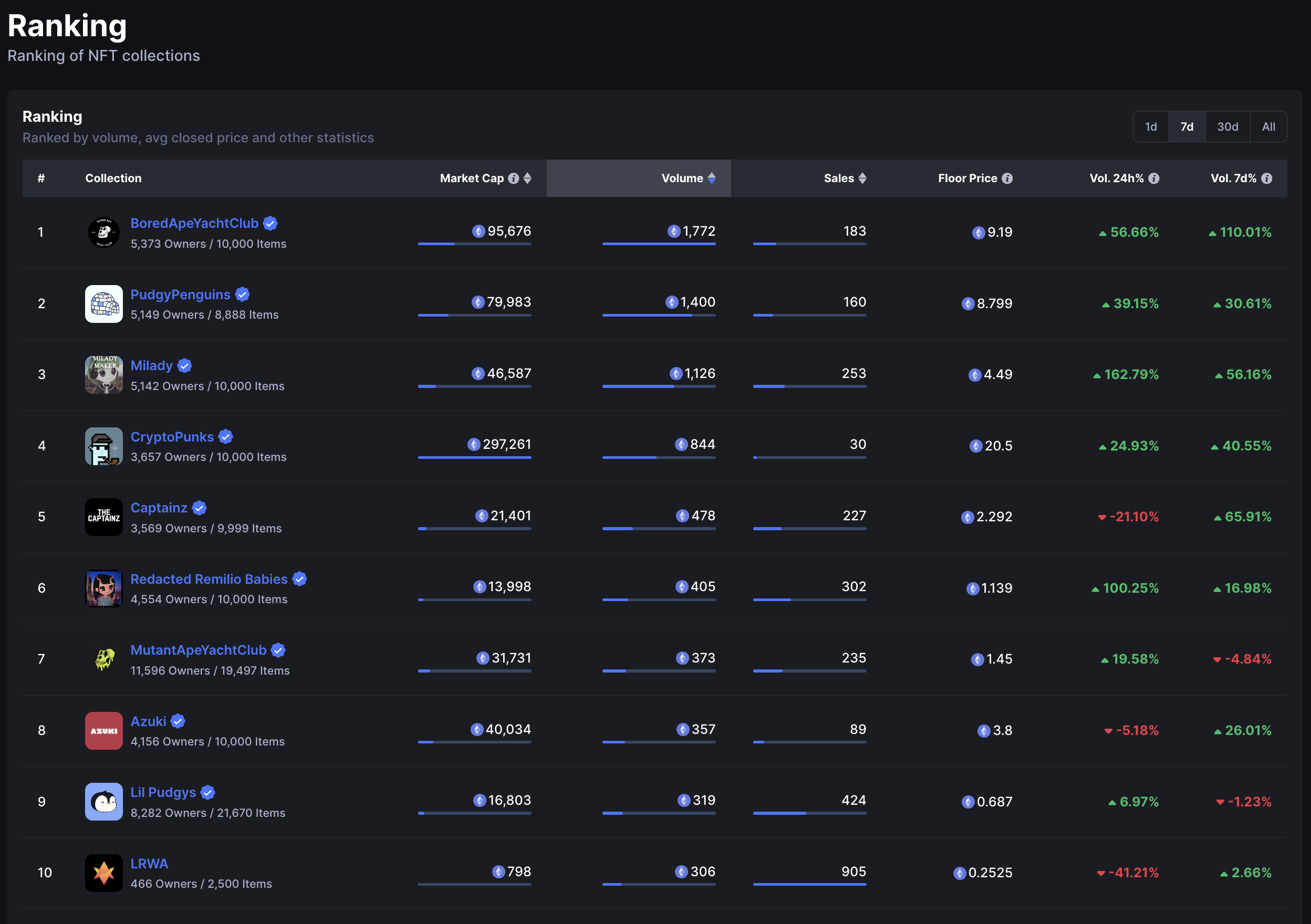
Task: Click the Floor Price info icon
Action: pyautogui.click(x=1007, y=178)
